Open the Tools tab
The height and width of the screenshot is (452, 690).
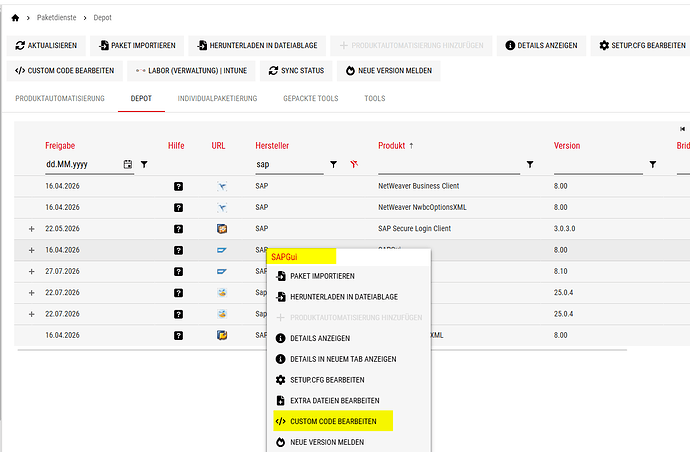[x=374, y=99]
